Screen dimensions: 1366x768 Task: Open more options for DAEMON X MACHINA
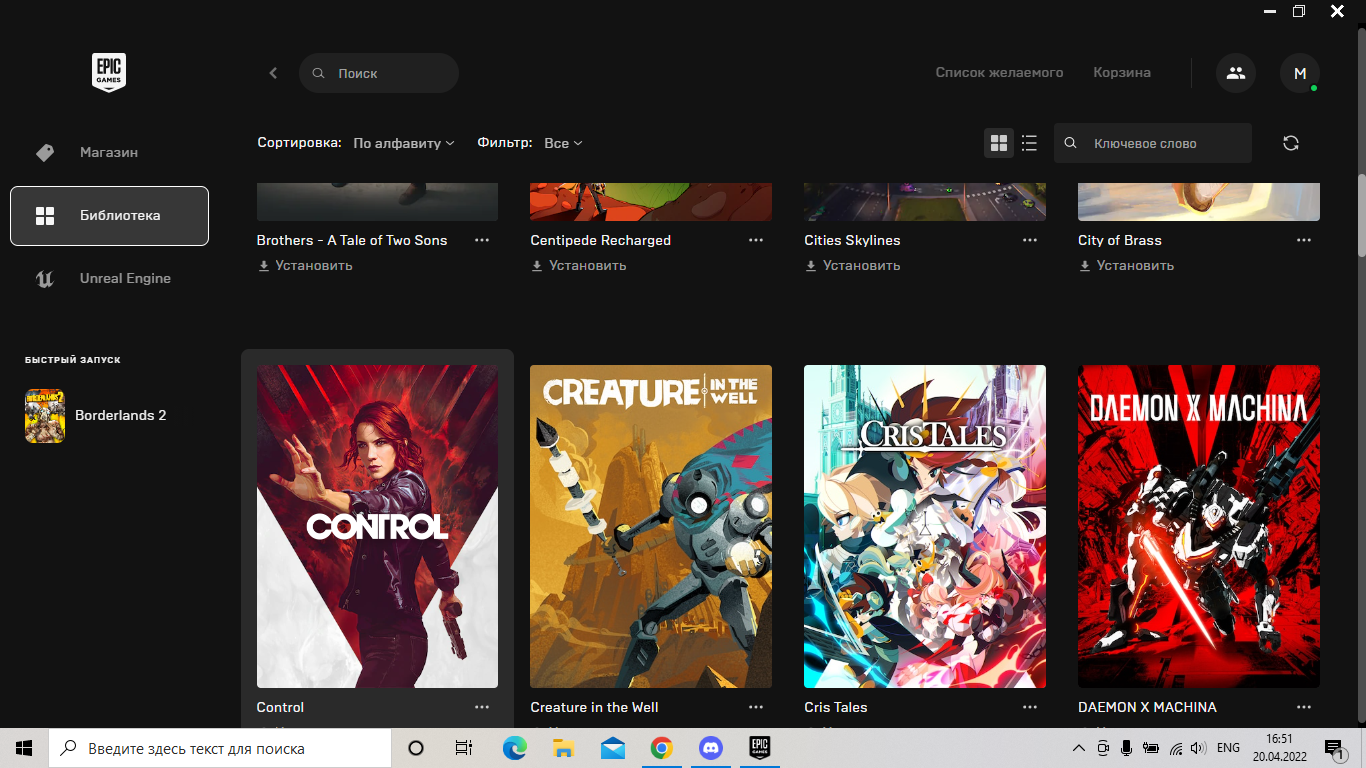(1304, 707)
